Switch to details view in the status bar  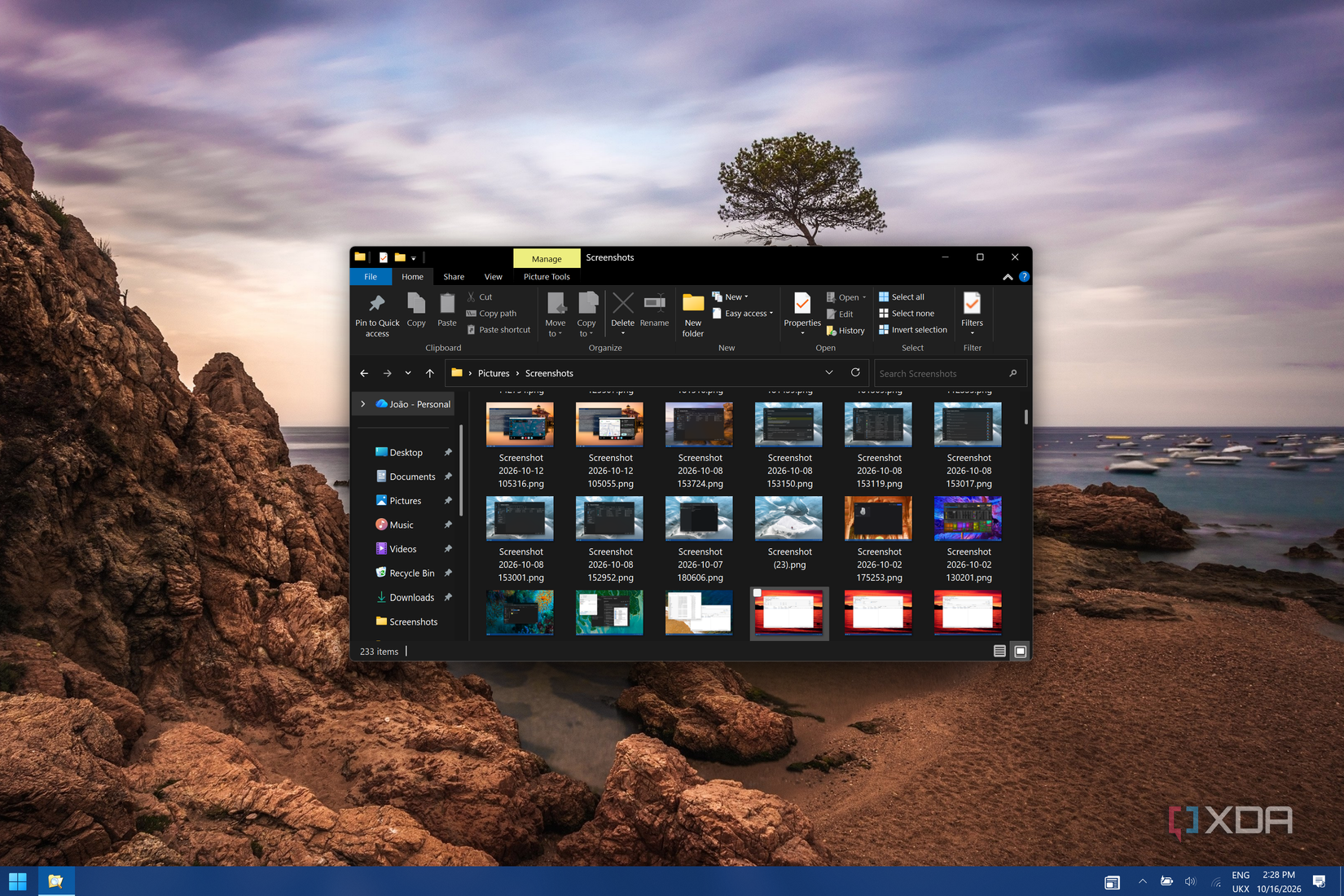click(x=999, y=651)
